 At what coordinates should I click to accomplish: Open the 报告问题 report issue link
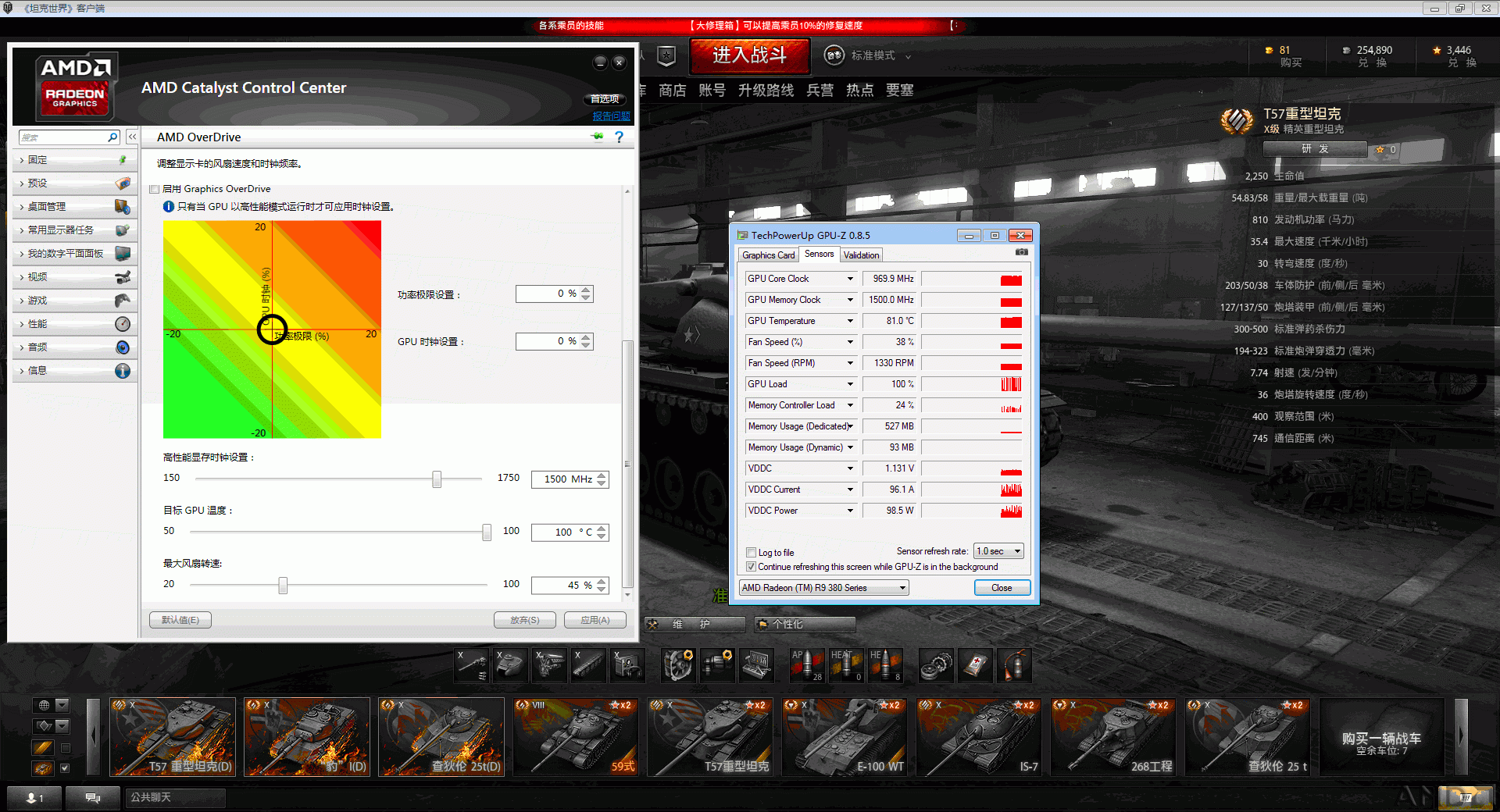(611, 116)
